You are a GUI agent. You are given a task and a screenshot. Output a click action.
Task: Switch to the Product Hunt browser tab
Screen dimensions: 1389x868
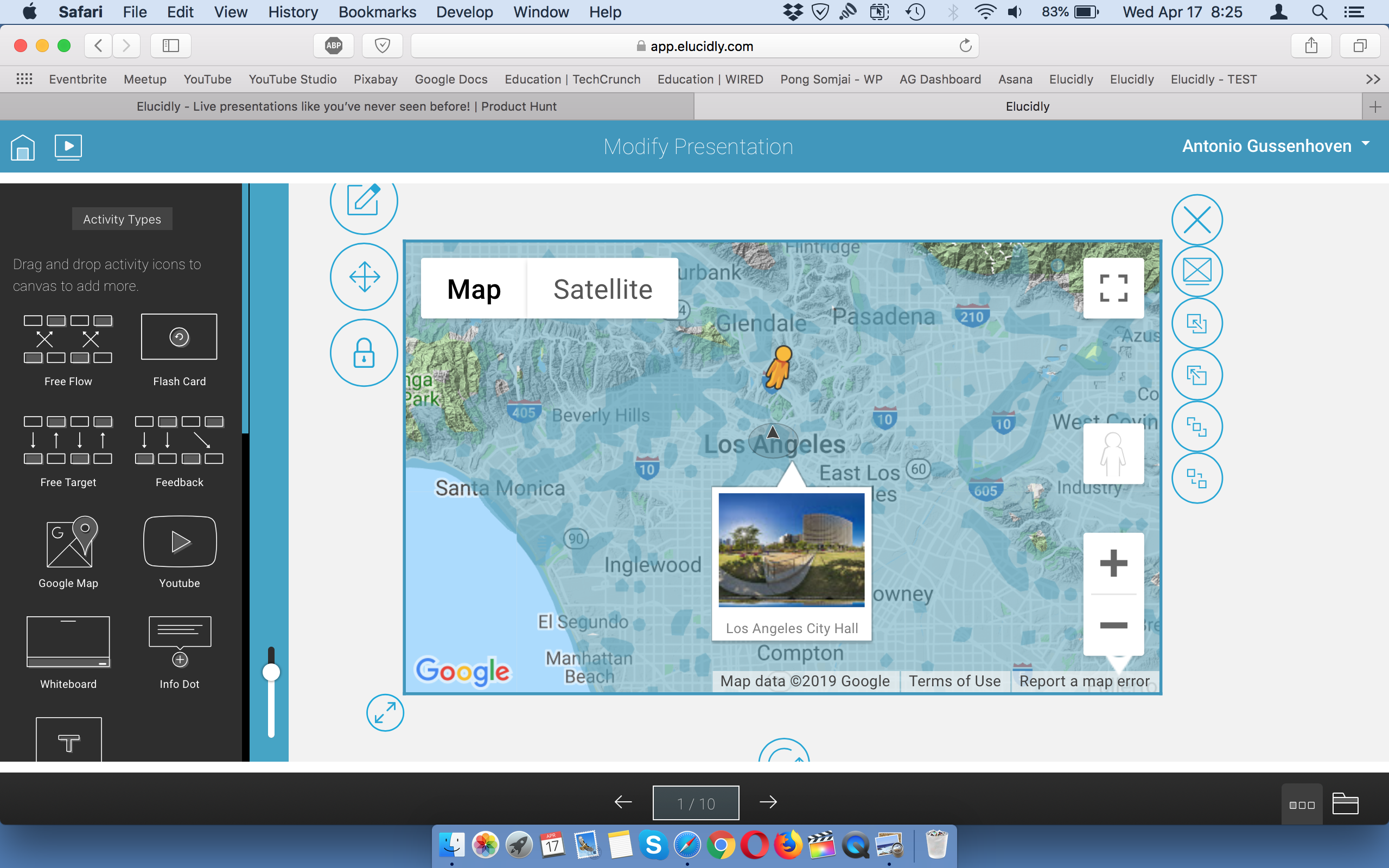(347, 106)
